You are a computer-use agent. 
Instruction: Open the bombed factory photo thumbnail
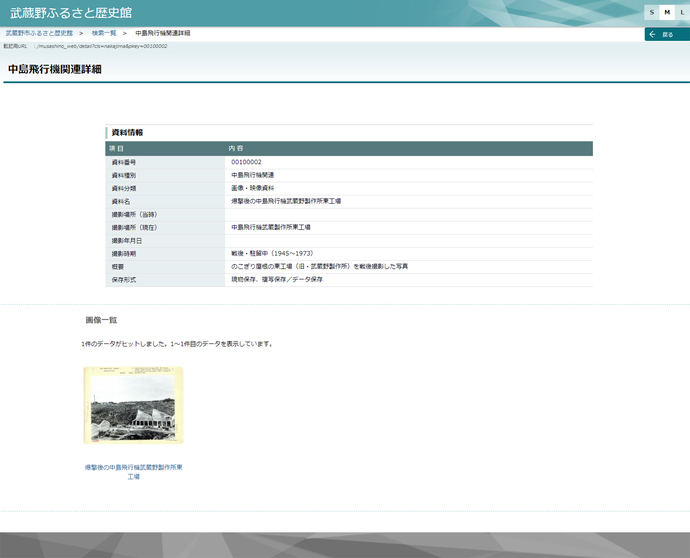[x=133, y=405]
